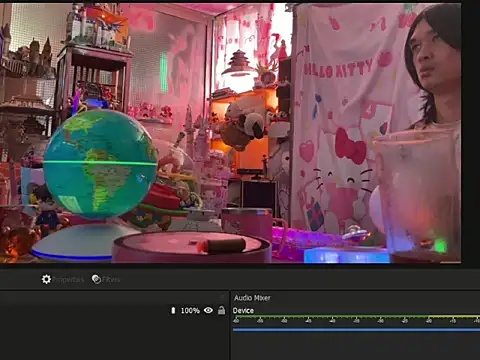Click the 100% level readout

190,311
